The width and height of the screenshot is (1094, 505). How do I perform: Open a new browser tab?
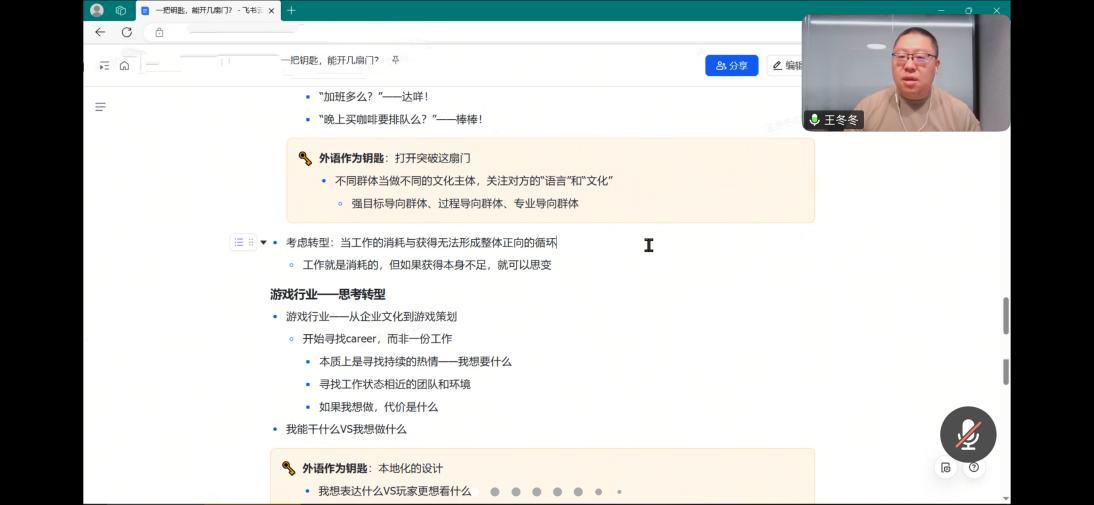292,10
